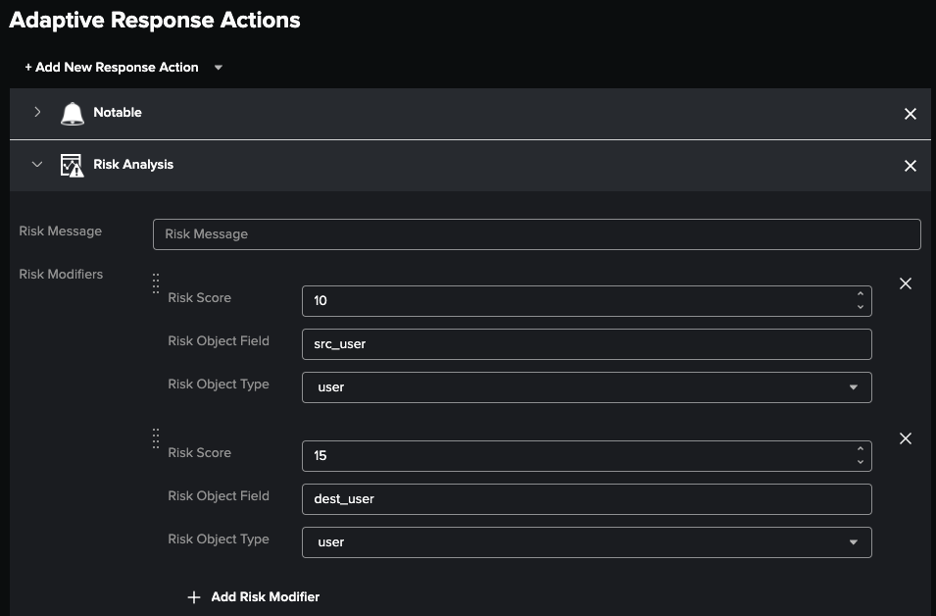Click the src_user Risk Object Field
This screenshot has width=936, height=616.
tap(586, 344)
